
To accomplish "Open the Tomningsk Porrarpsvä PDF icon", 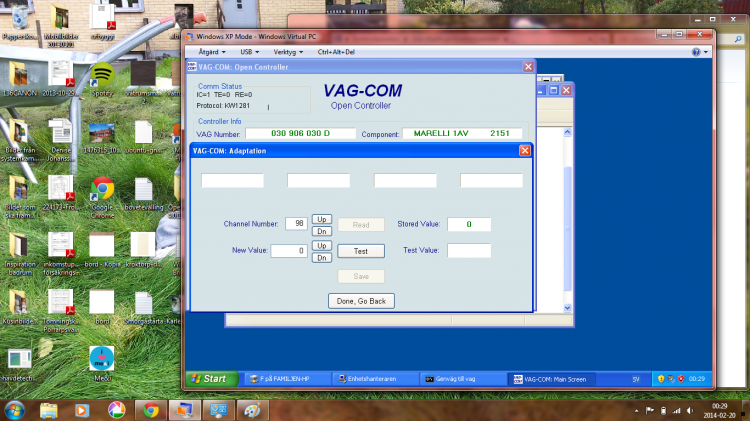I will 60,310.
